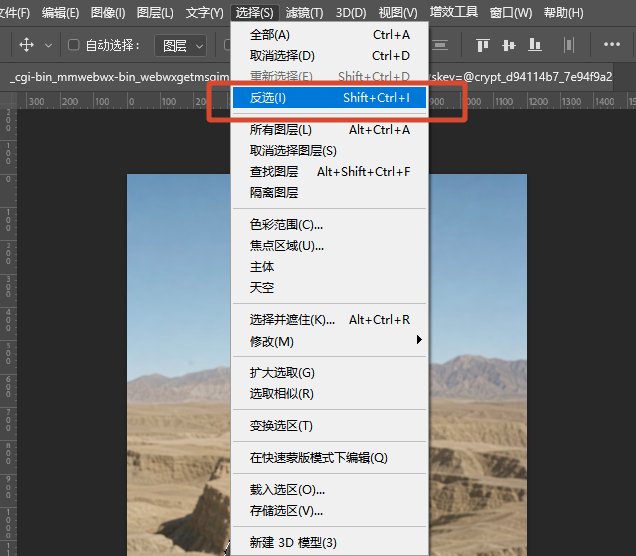
Task: Choose 扩大选取(G) menu entry
Action: [x=329, y=373]
